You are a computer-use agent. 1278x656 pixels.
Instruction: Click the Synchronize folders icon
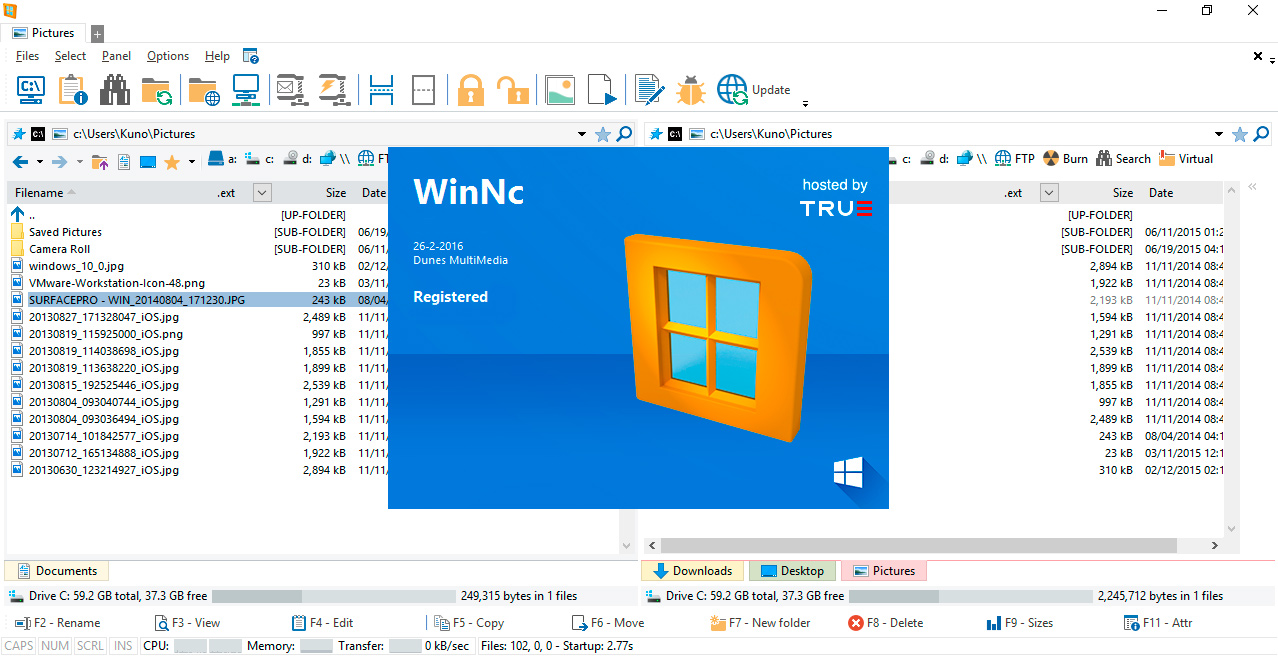pos(158,89)
